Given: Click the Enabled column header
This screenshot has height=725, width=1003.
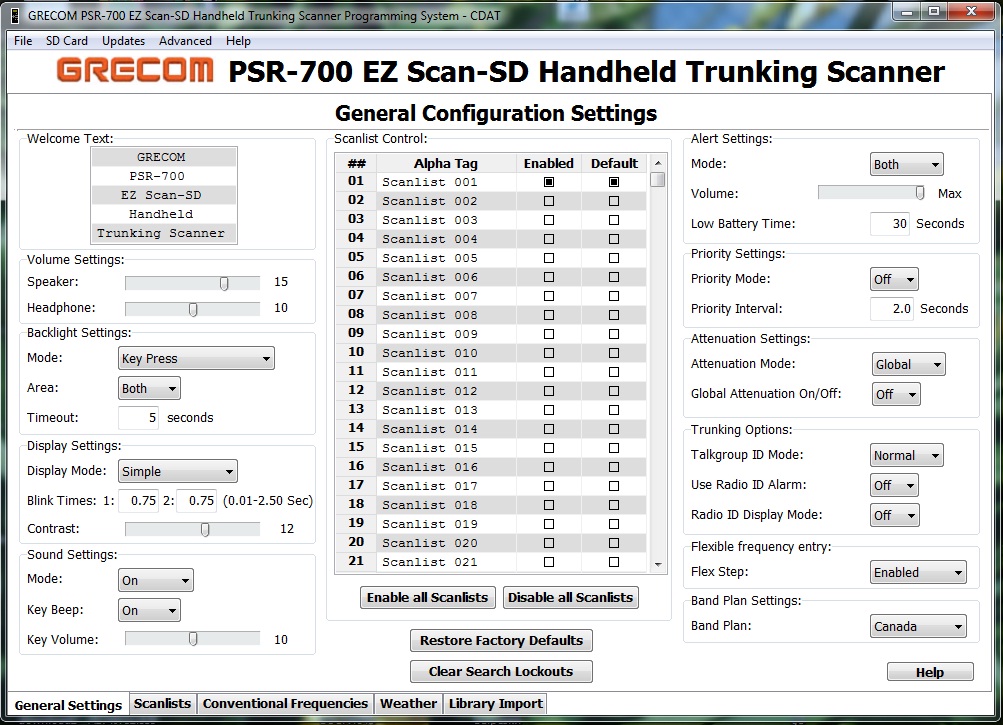Looking at the screenshot, I should click(549, 163).
